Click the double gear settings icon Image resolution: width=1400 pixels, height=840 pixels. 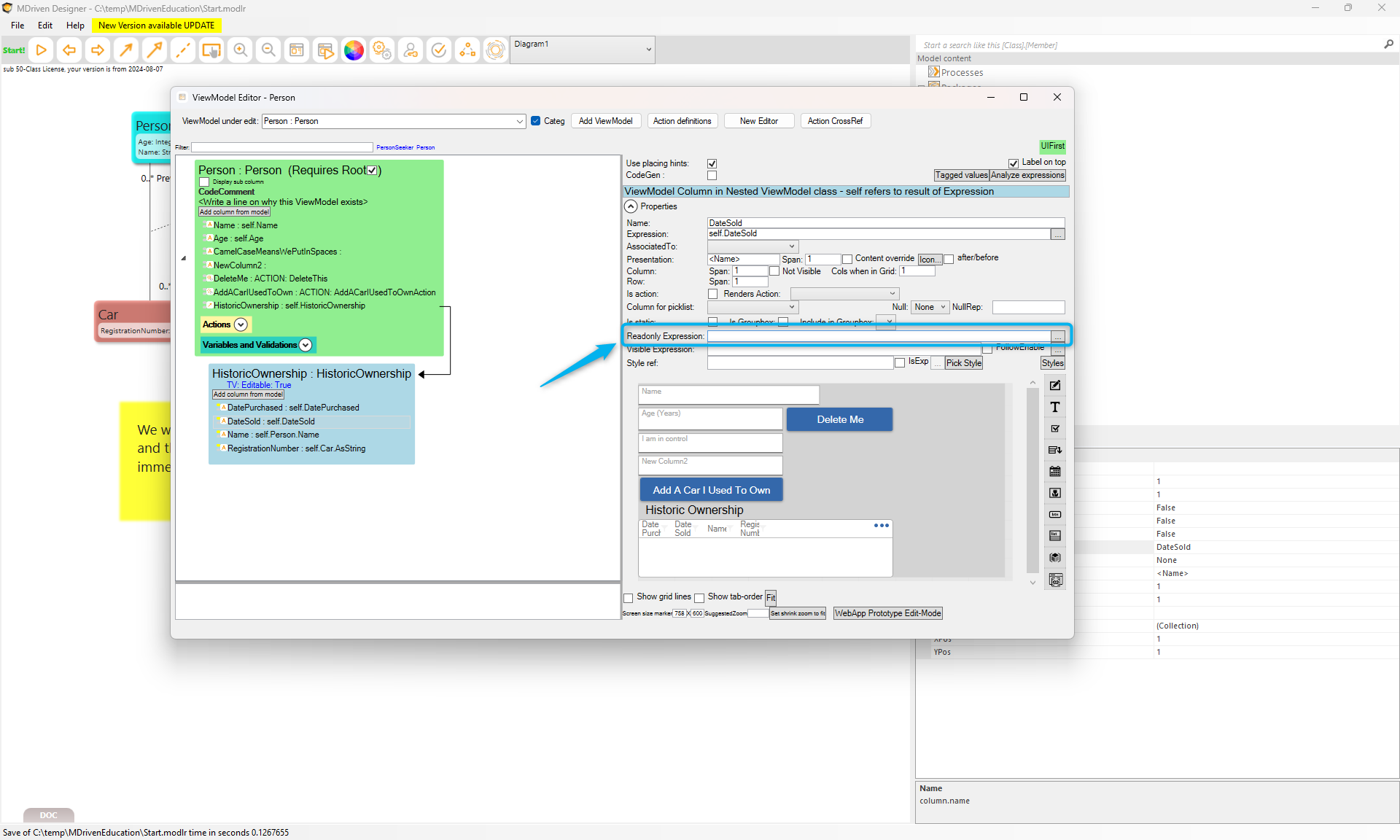pyautogui.click(x=382, y=50)
